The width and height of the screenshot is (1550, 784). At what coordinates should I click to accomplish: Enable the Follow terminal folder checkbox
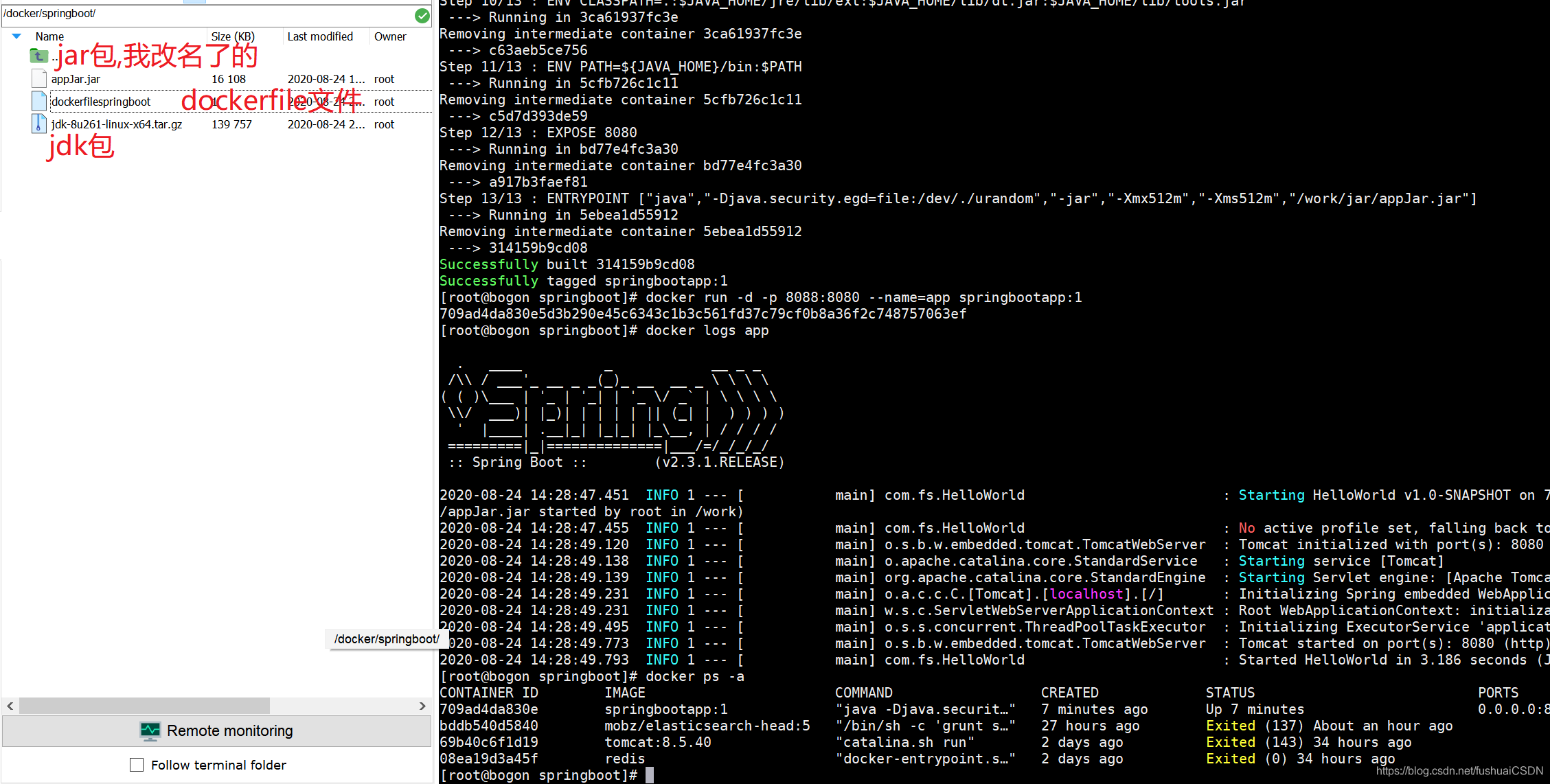137,764
